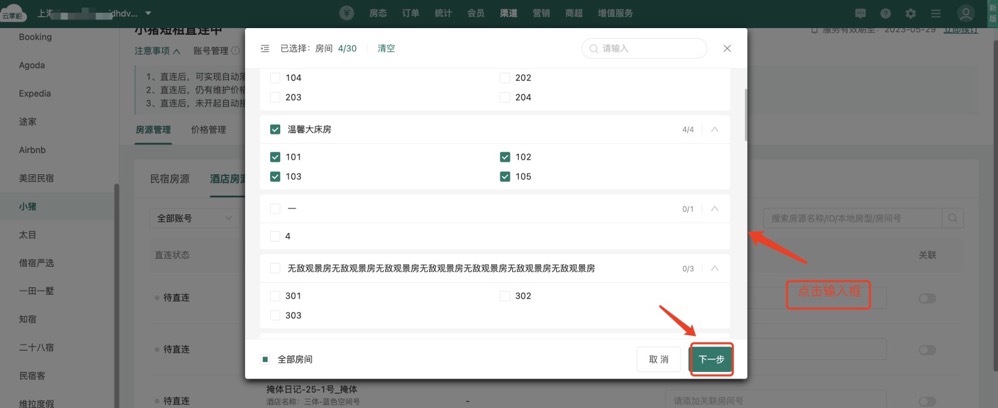Close the room selection dialog
This screenshot has height=408, width=998.
727,48
